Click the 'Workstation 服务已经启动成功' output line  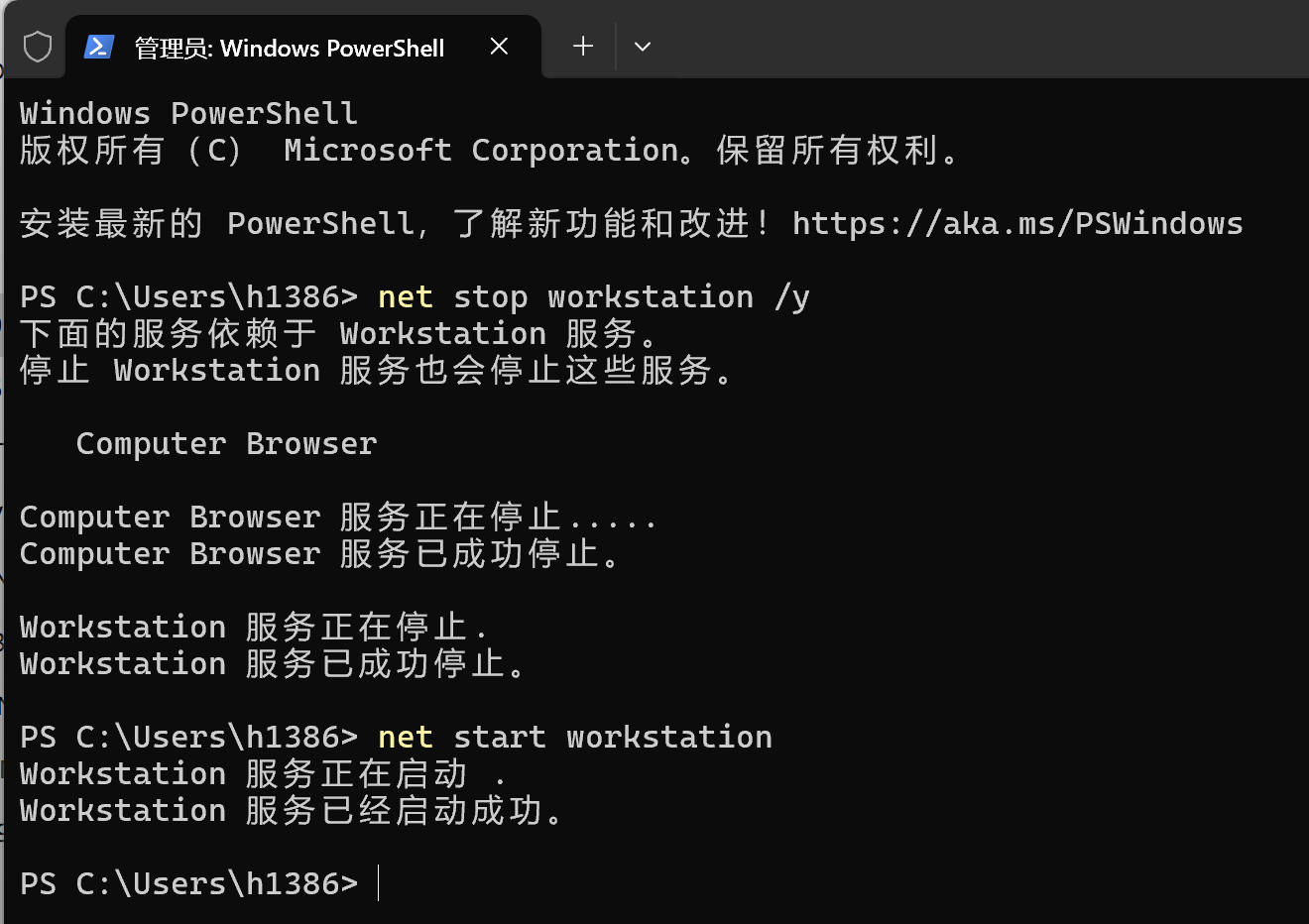[292, 811]
